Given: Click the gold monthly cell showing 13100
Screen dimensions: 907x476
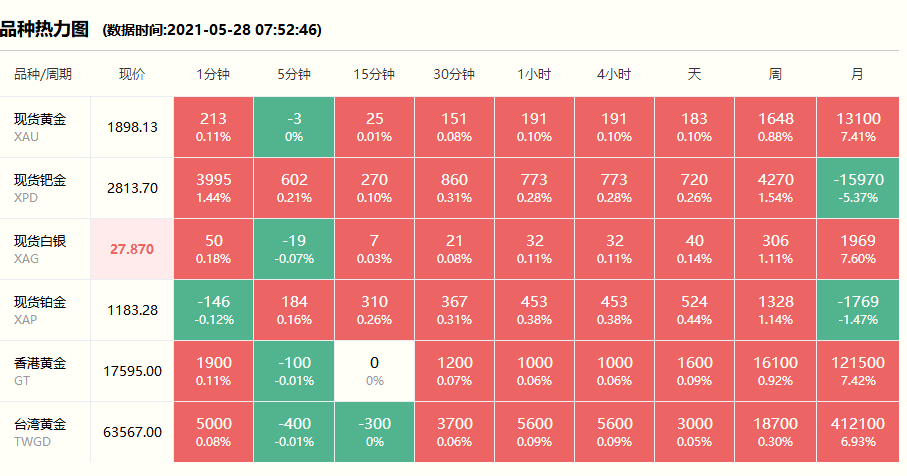Looking at the screenshot, I should [x=857, y=127].
